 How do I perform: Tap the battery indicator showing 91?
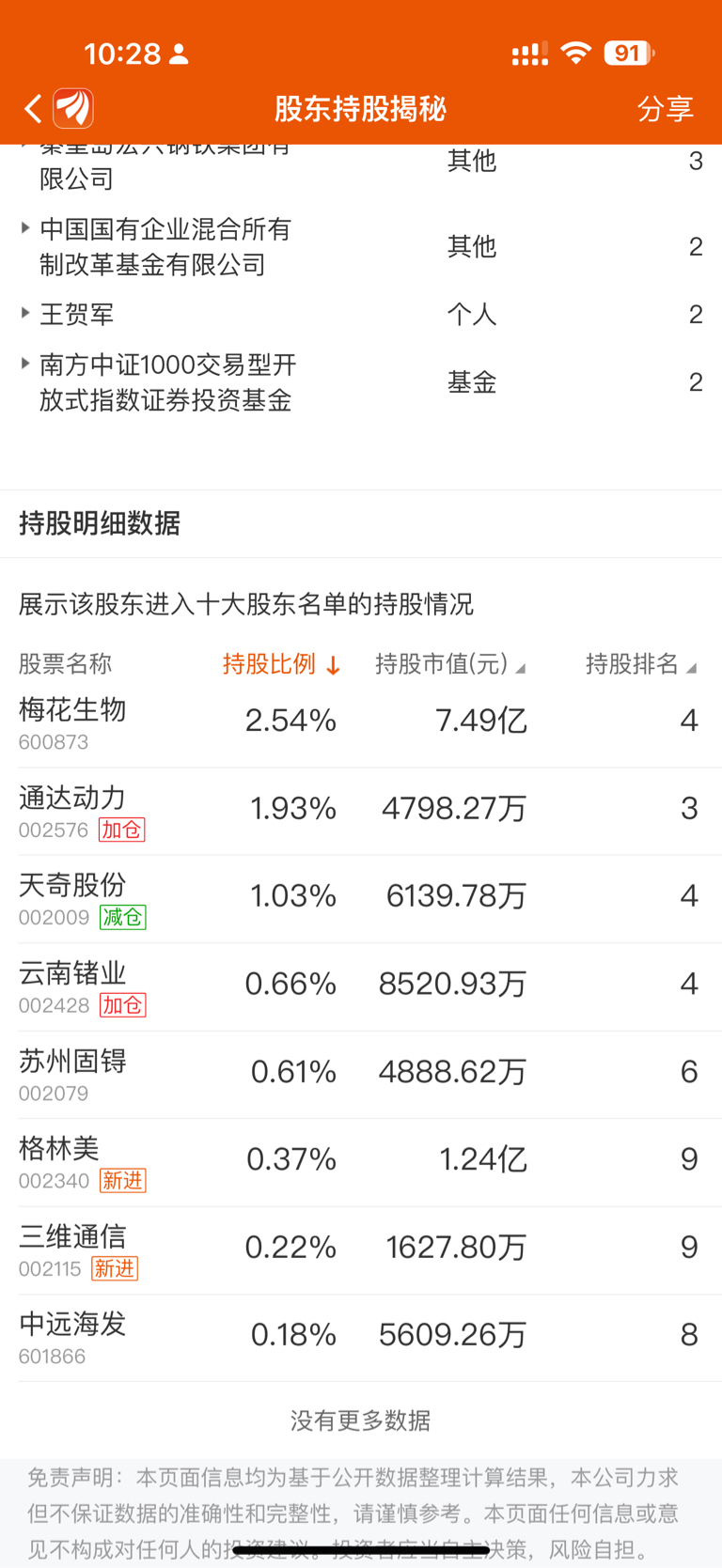[629, 54]
